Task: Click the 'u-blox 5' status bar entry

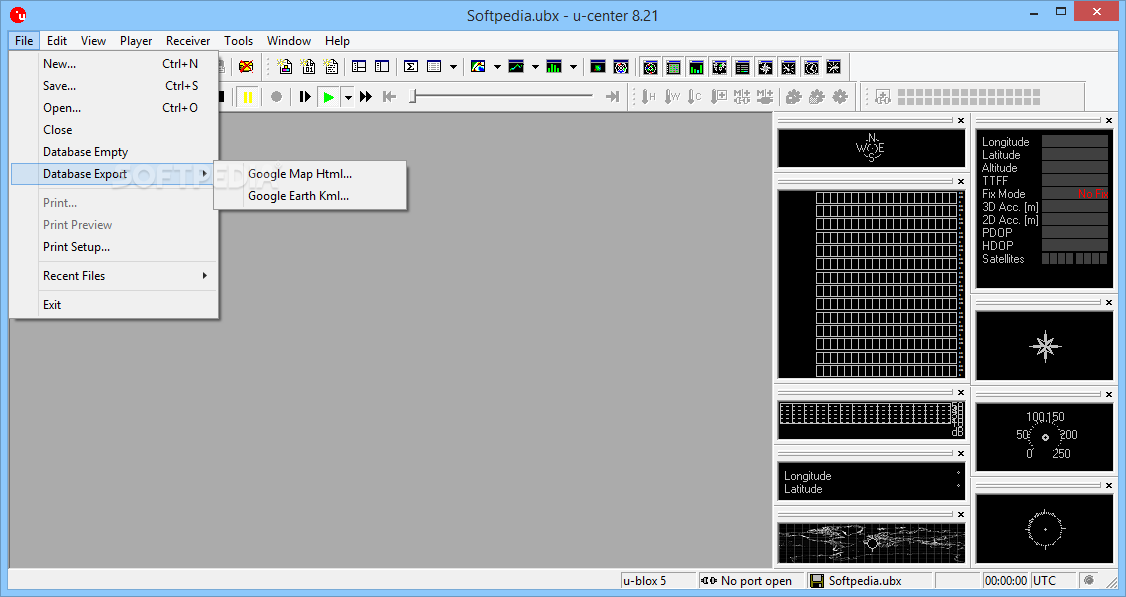Action: tap(658, 580)
